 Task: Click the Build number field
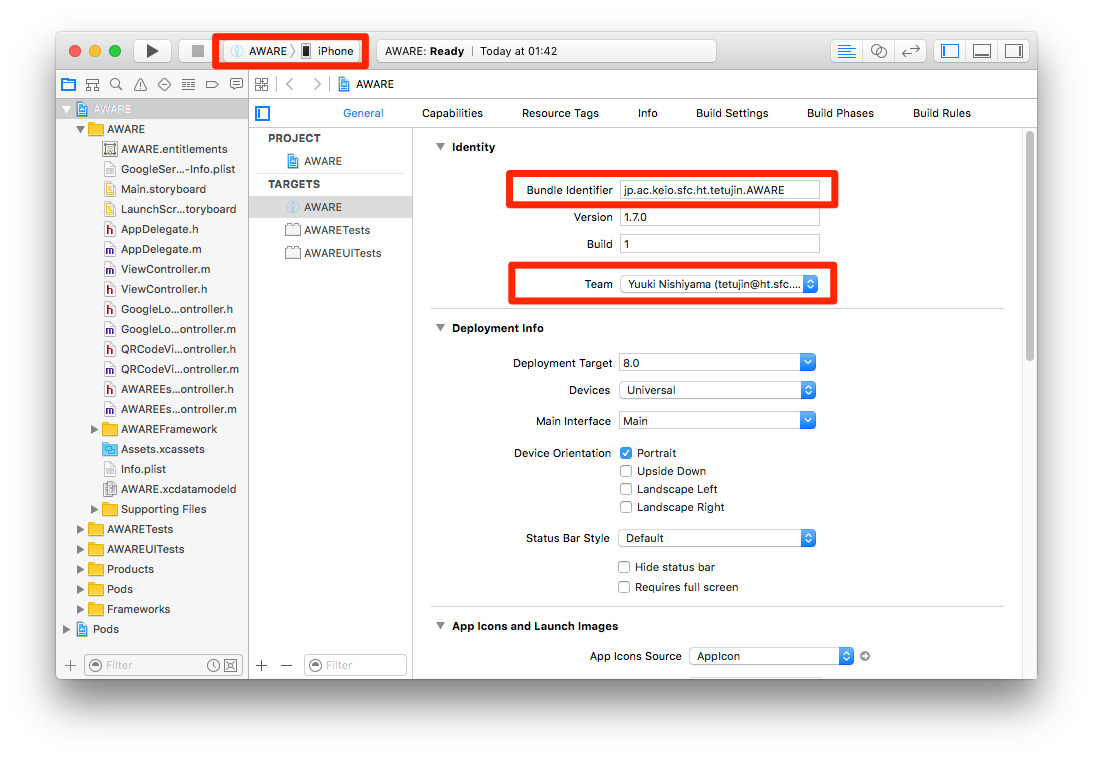point(719,244)
